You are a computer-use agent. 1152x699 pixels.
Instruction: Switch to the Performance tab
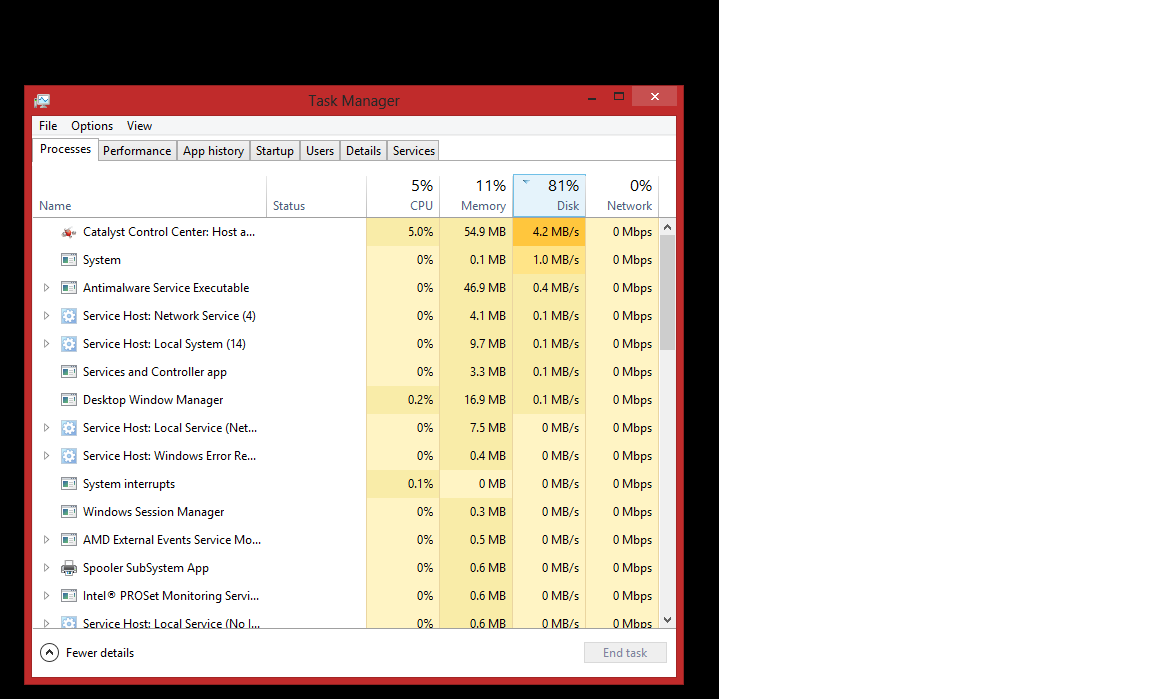137,151
